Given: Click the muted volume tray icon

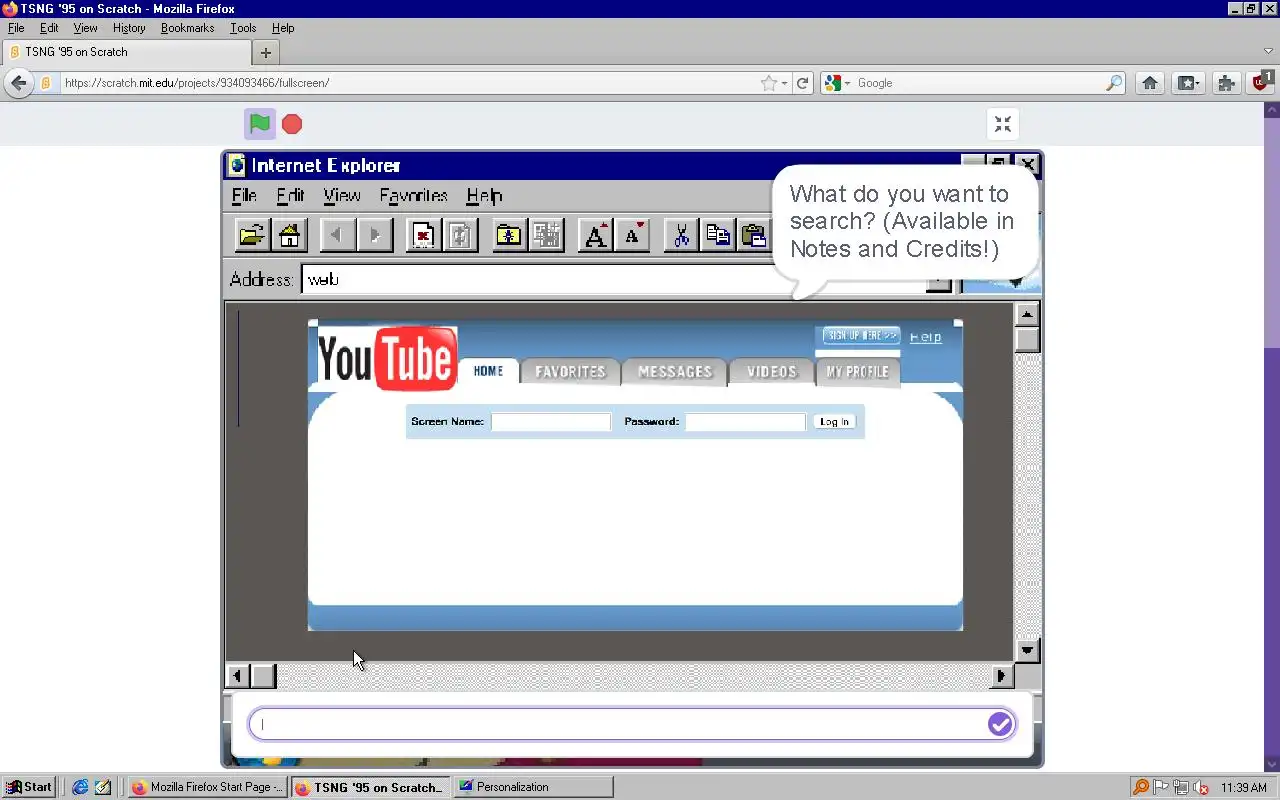Looking at the screenshot, I should coord(1201,787).
